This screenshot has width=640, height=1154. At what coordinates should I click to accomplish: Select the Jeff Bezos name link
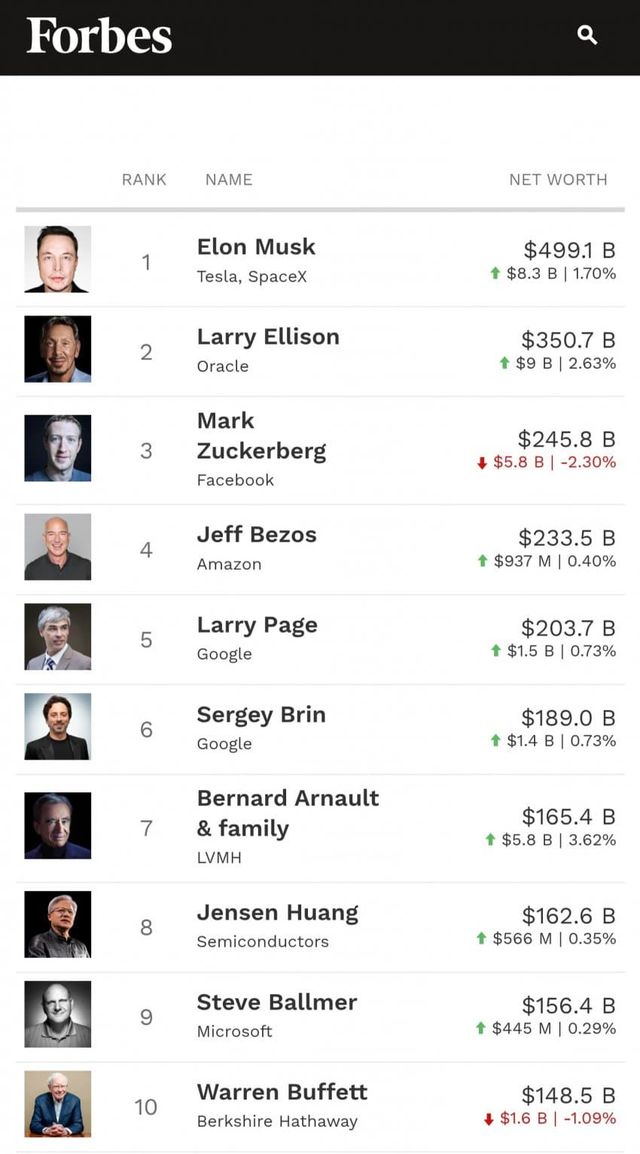[257, 535]
